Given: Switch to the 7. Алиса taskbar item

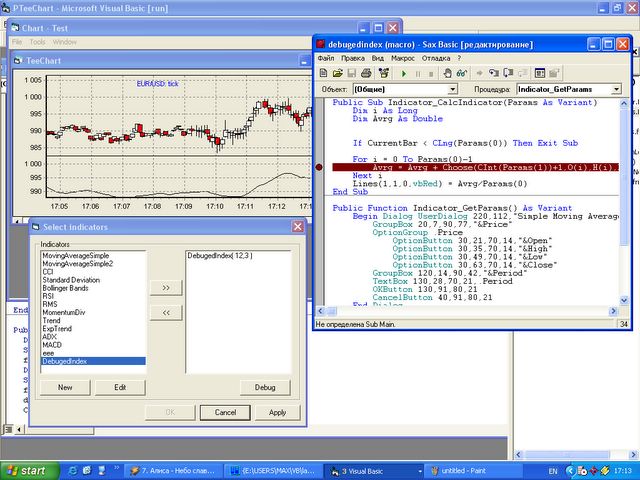Looking at the screenshot, I should coord(173,471).
